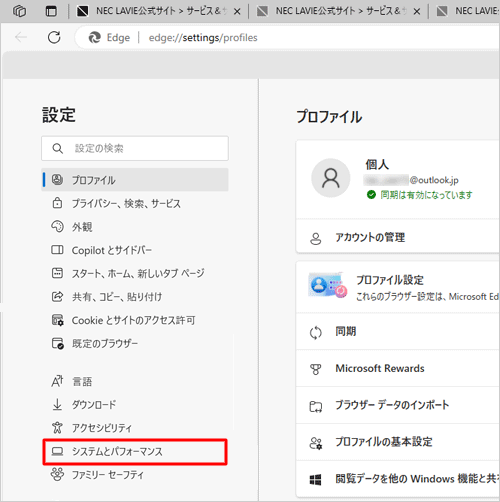
Task: Open Copilot とサイドバー settings
Action: point(135,250)
